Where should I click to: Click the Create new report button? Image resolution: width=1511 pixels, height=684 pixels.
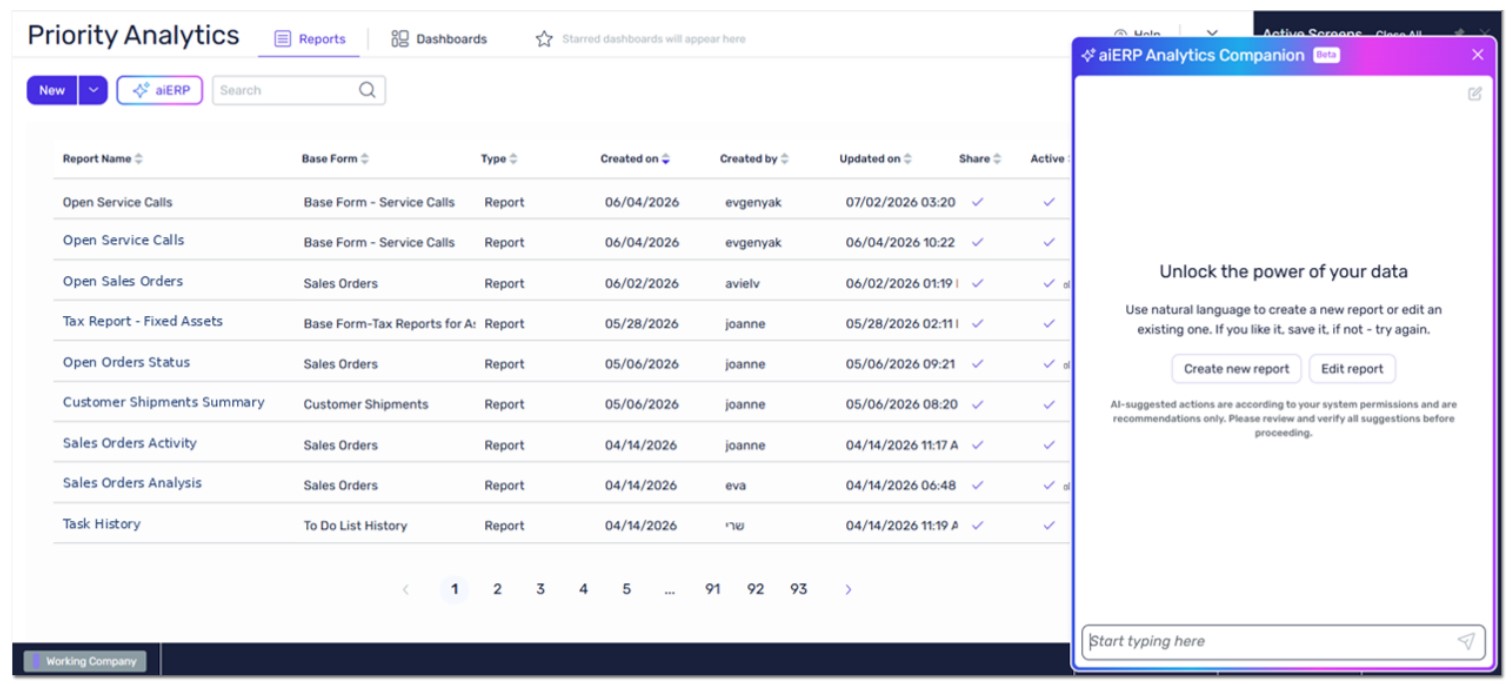tap(1237, 369)
